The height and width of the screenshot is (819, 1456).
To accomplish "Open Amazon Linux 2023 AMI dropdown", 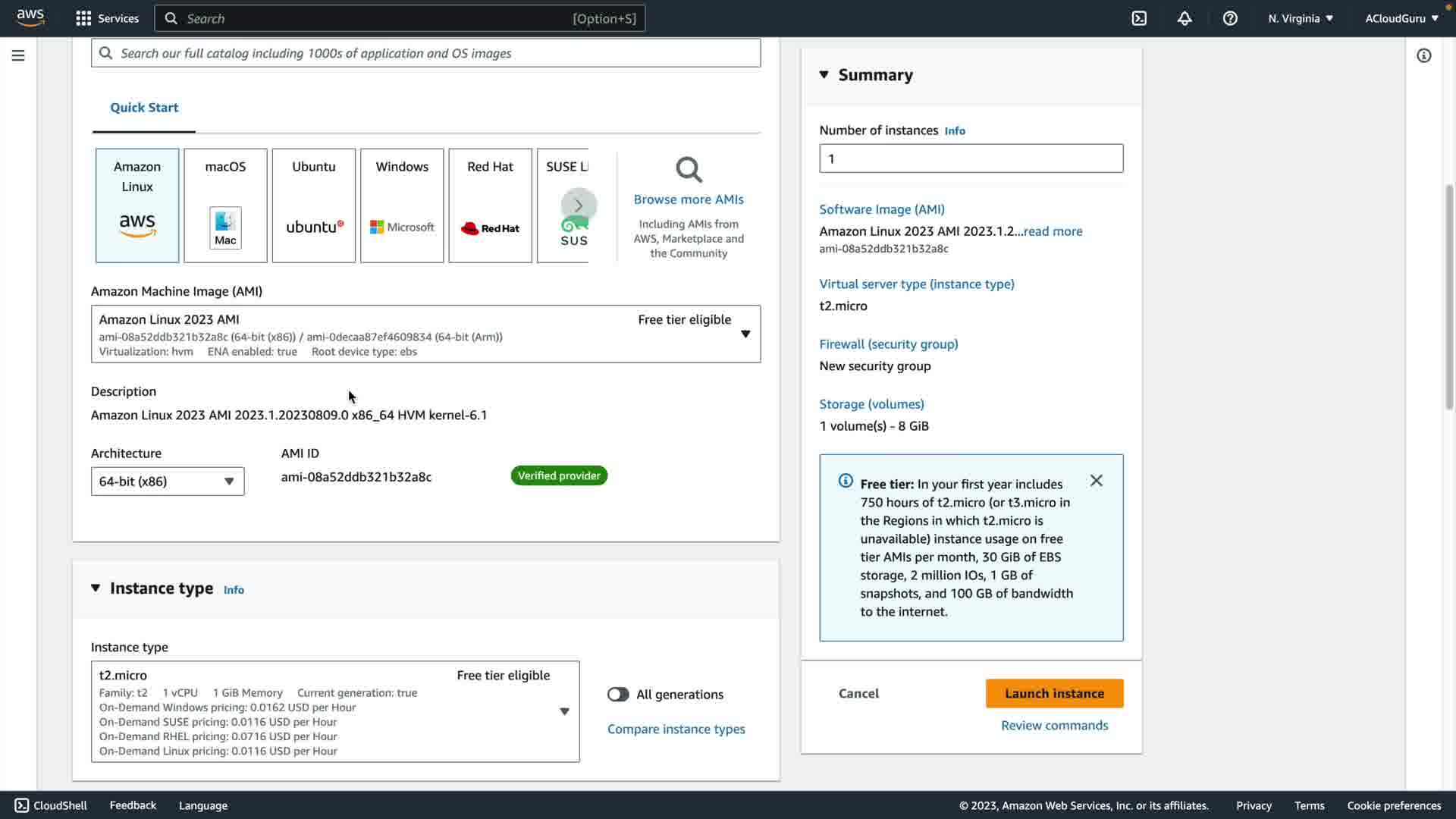I will click(x=425, y=334).
